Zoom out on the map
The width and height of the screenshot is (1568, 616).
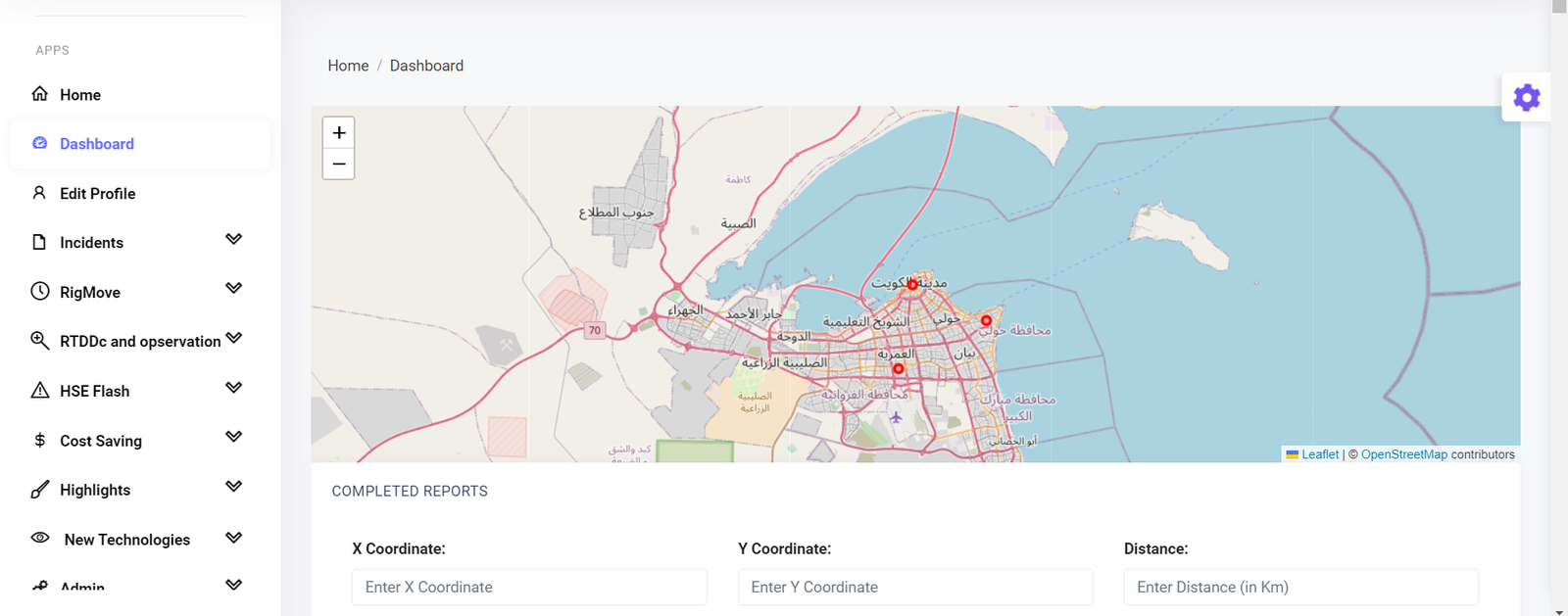click(x=338, y=164)
